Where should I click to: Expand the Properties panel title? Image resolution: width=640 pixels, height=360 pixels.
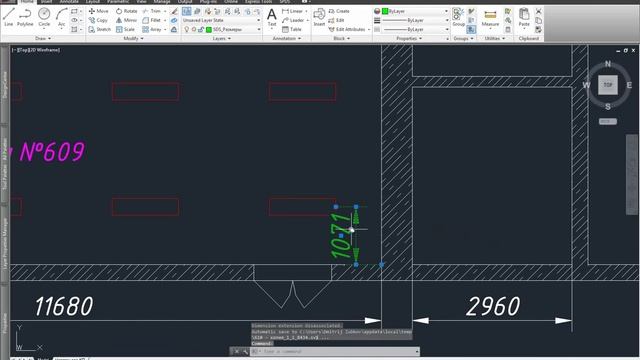pyautogui.click(x=409, y=38)
